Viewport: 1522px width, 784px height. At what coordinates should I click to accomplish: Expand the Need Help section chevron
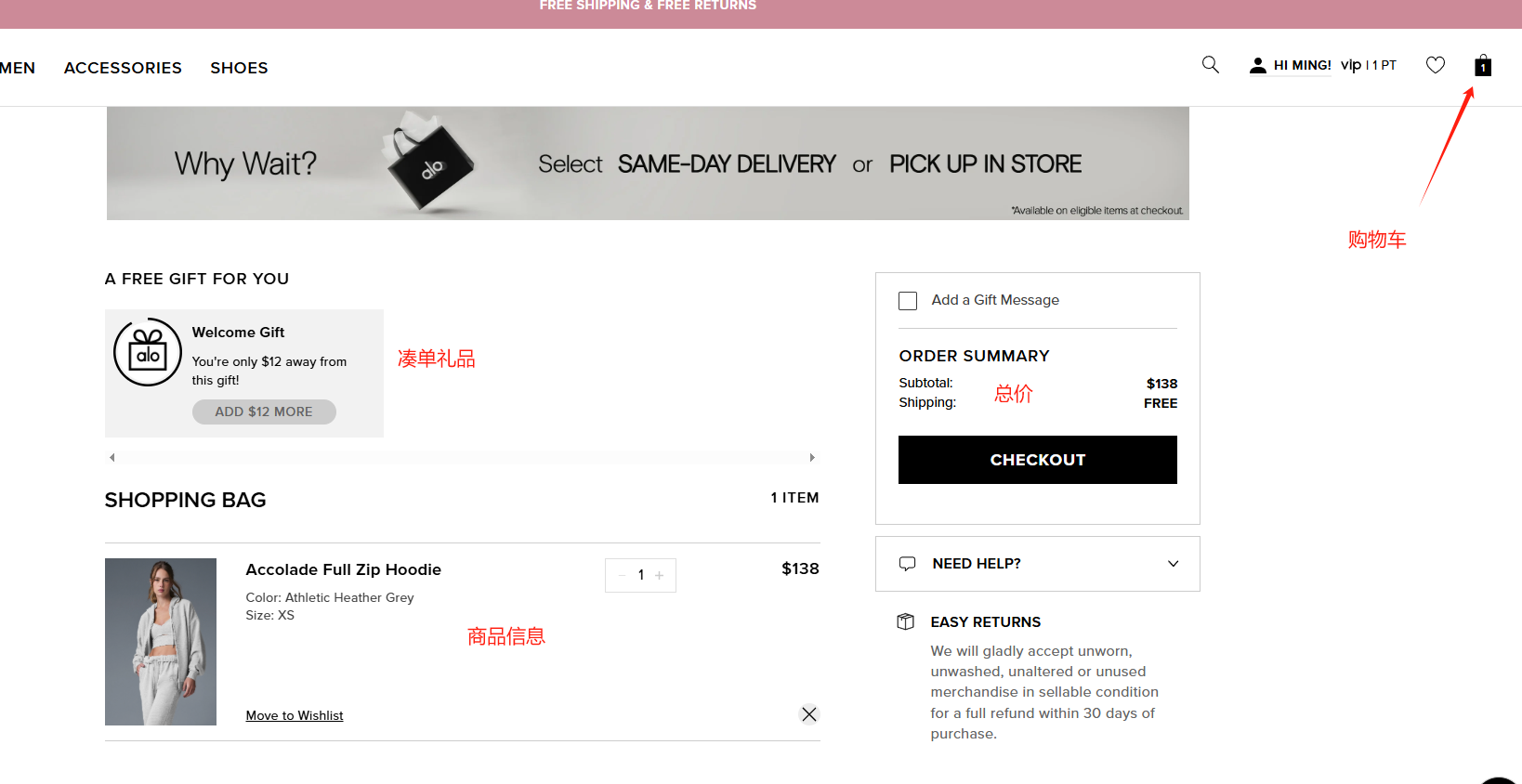tap(1173, 564)
